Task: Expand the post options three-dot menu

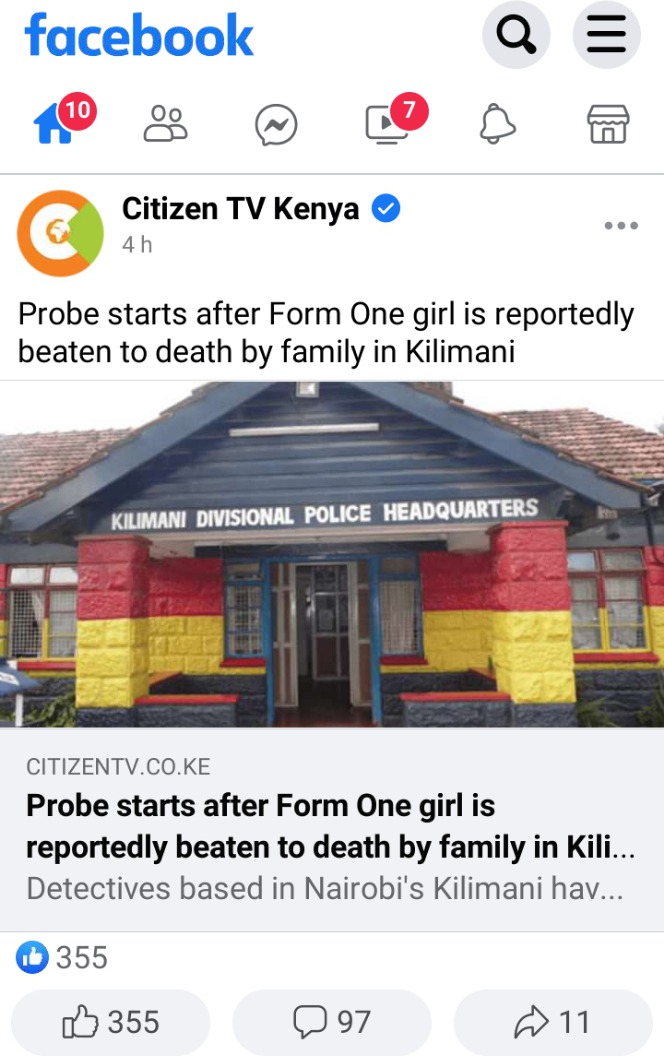Action: tap(621, 226)
